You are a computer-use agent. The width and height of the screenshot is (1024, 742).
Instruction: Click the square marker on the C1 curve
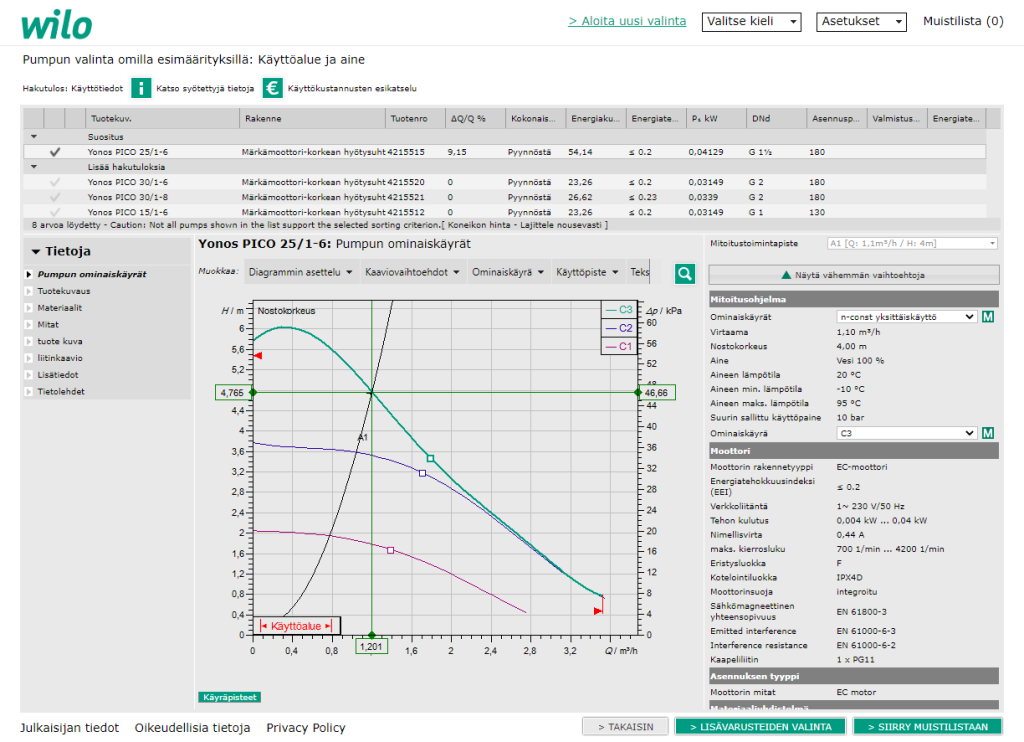(390, 550)
